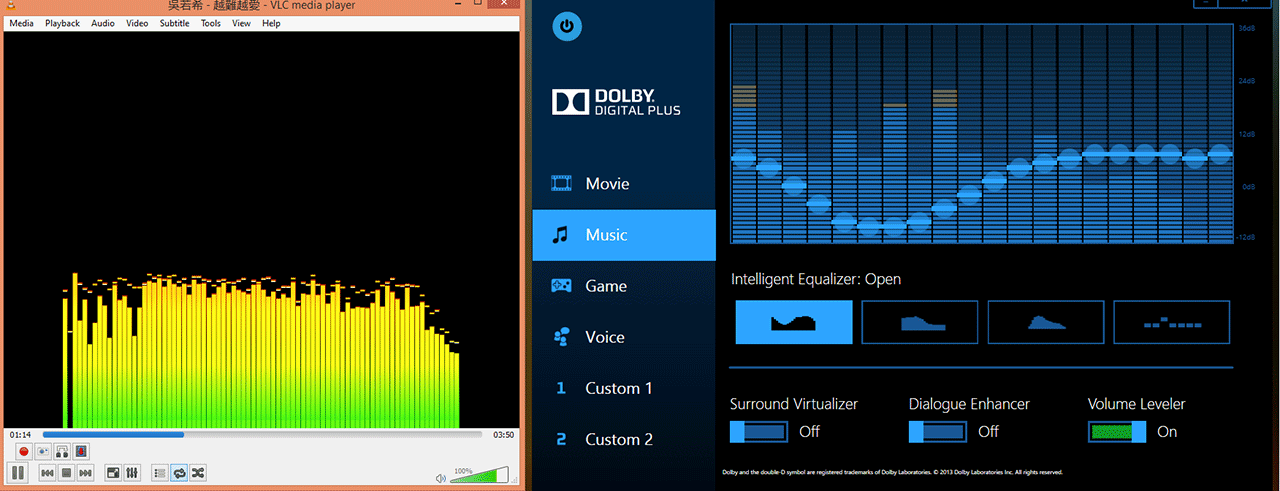The image size is (1280, 491).
Task: Open the Tools menu in VLC
Action: click(211, 23)
